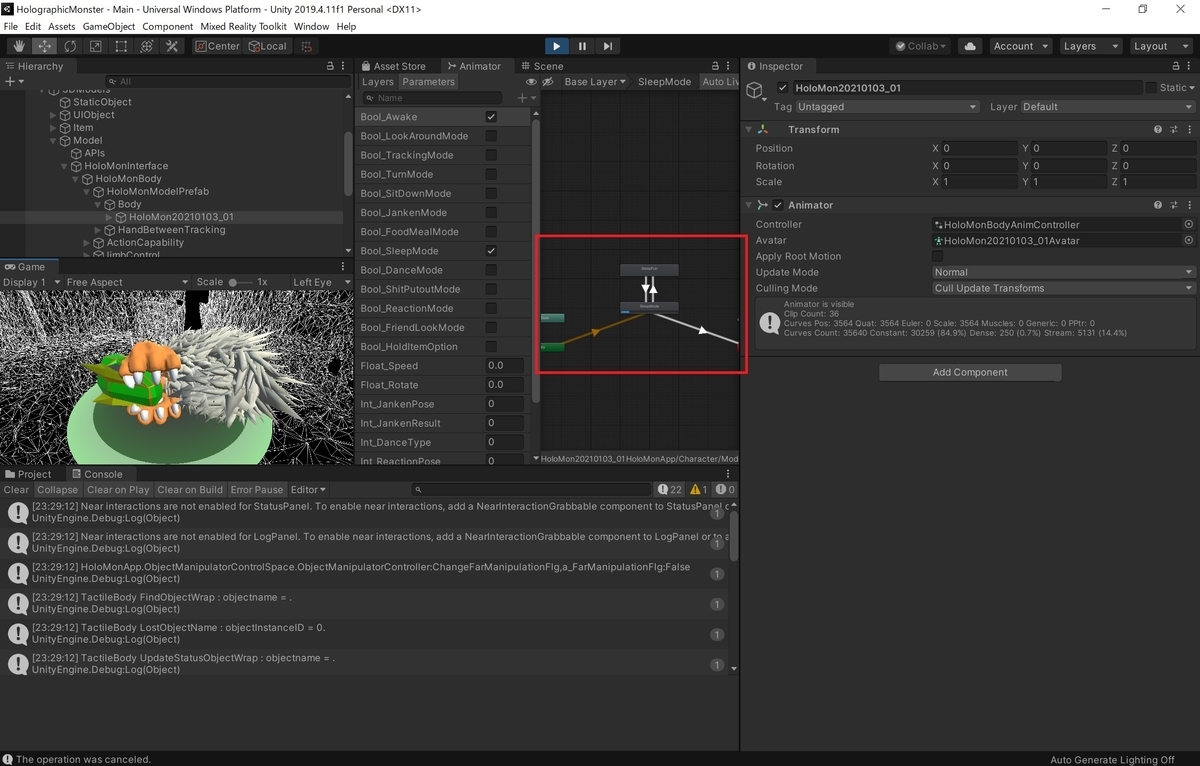
Task: Enable the Bool_SitDownMode parameter
Action: 491,194
